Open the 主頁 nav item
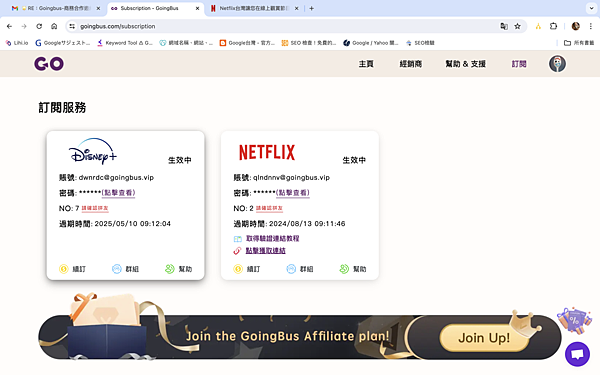The width and height of the screenshot is (600, 375). pos(366,64)
